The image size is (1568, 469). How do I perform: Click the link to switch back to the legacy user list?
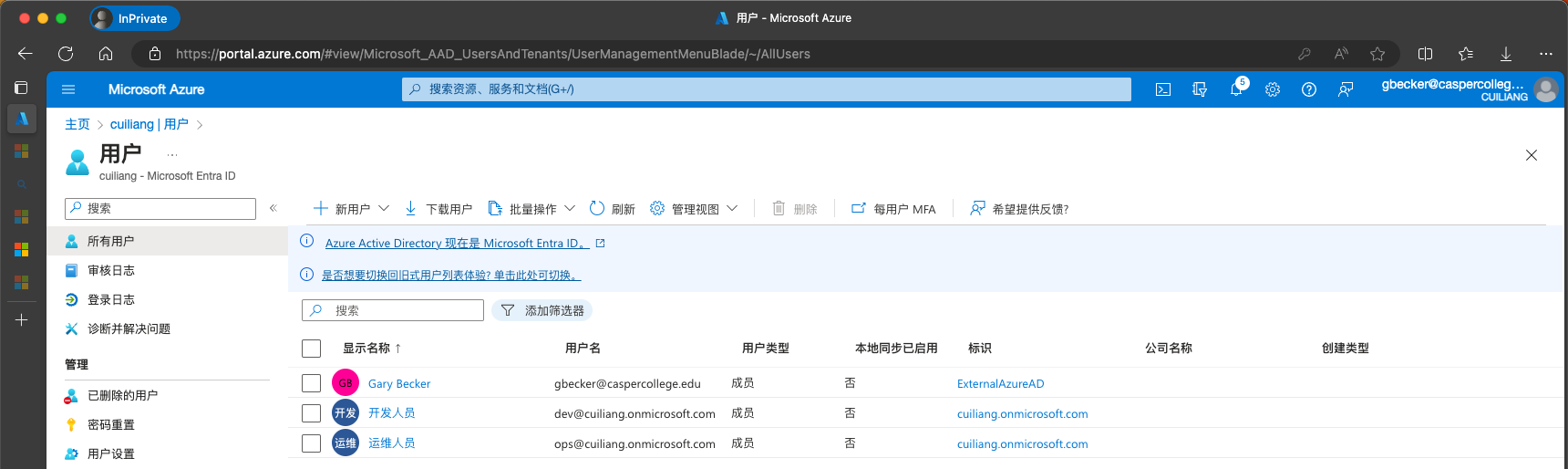tap(451, 276)
